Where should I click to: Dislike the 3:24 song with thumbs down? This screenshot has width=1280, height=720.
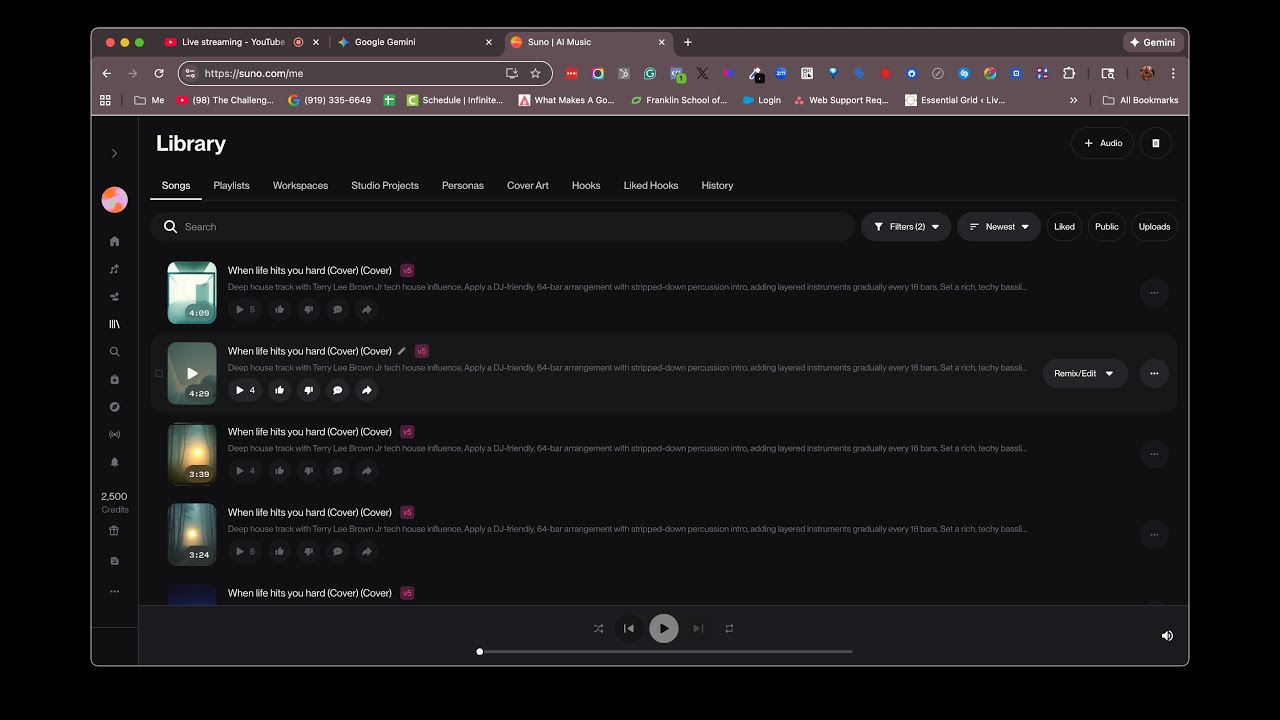(x=309, y=551)
